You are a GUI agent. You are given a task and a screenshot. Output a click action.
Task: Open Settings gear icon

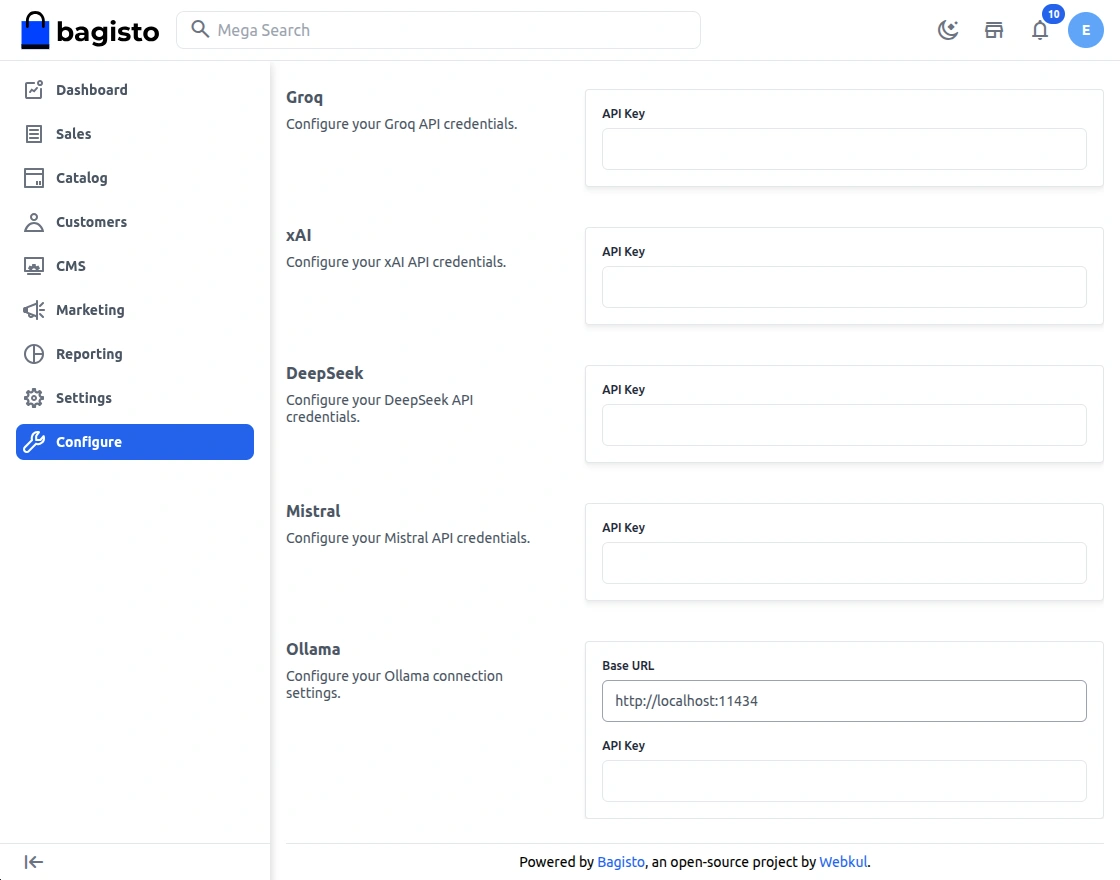tap(34, 398)
